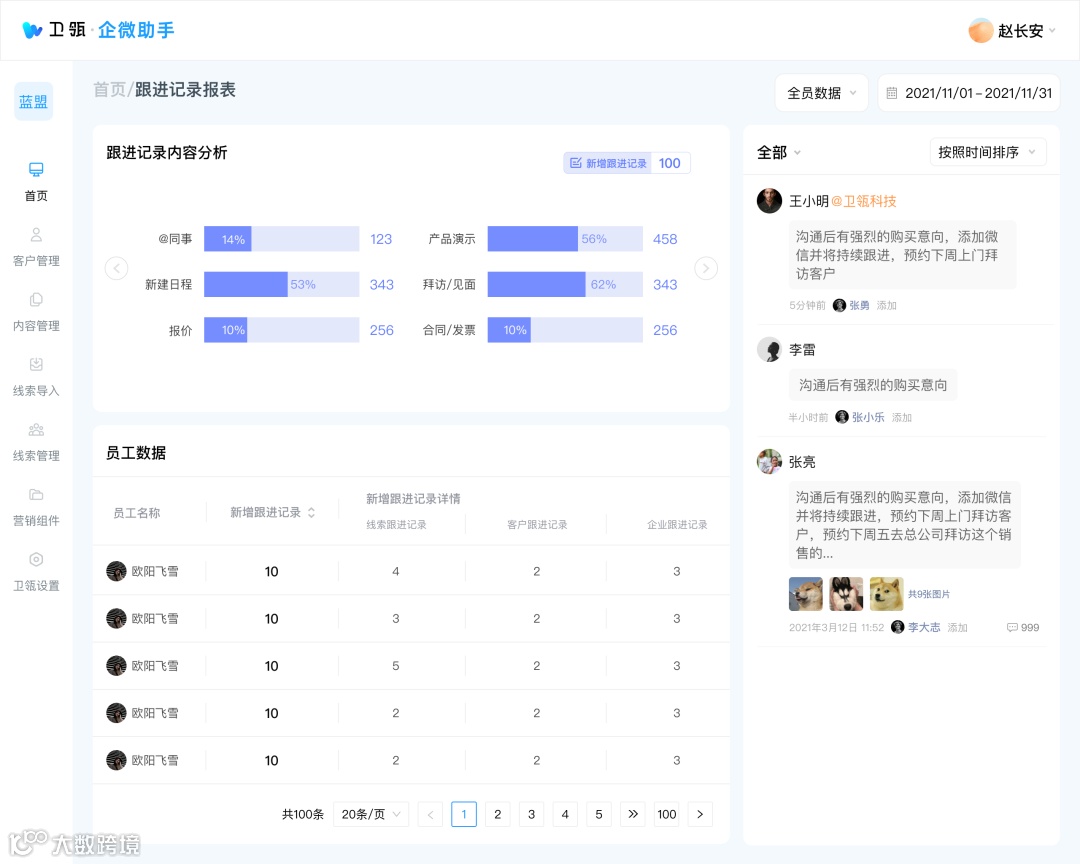Viewport: 1080px width, 864px height.
Task: Open 线索管理 group icon
Action: [36, 430]
